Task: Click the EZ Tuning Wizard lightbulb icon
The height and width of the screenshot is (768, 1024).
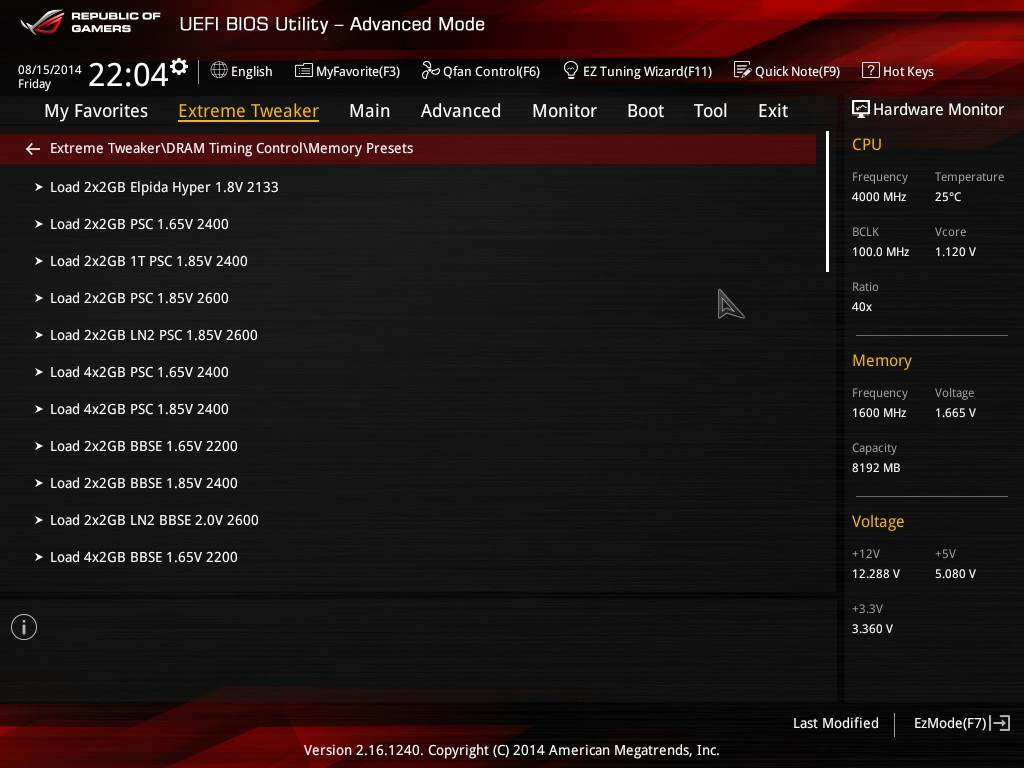Action: (x=570, y=70)
